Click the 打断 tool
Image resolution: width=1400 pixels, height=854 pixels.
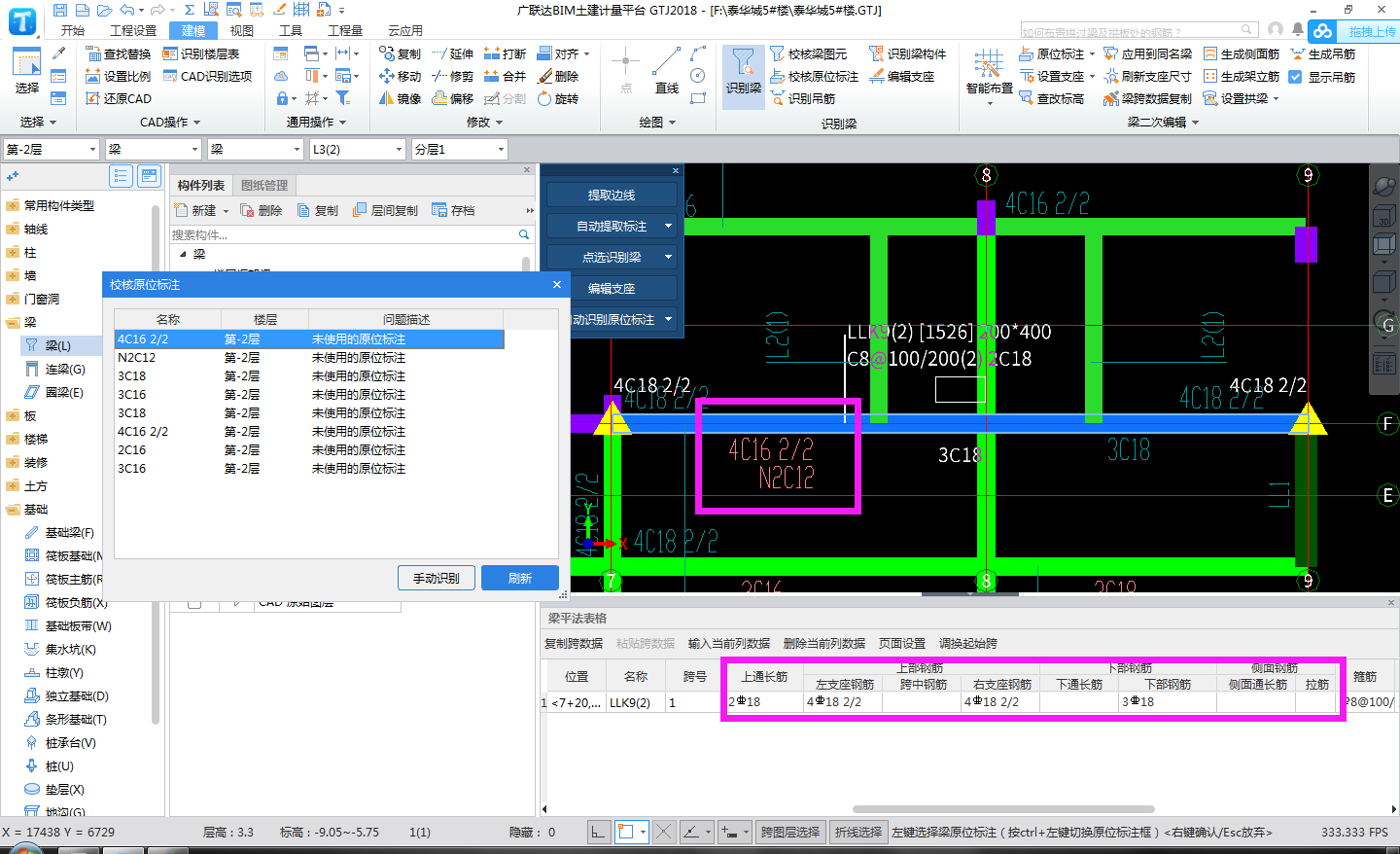click(x=505, y=53)
